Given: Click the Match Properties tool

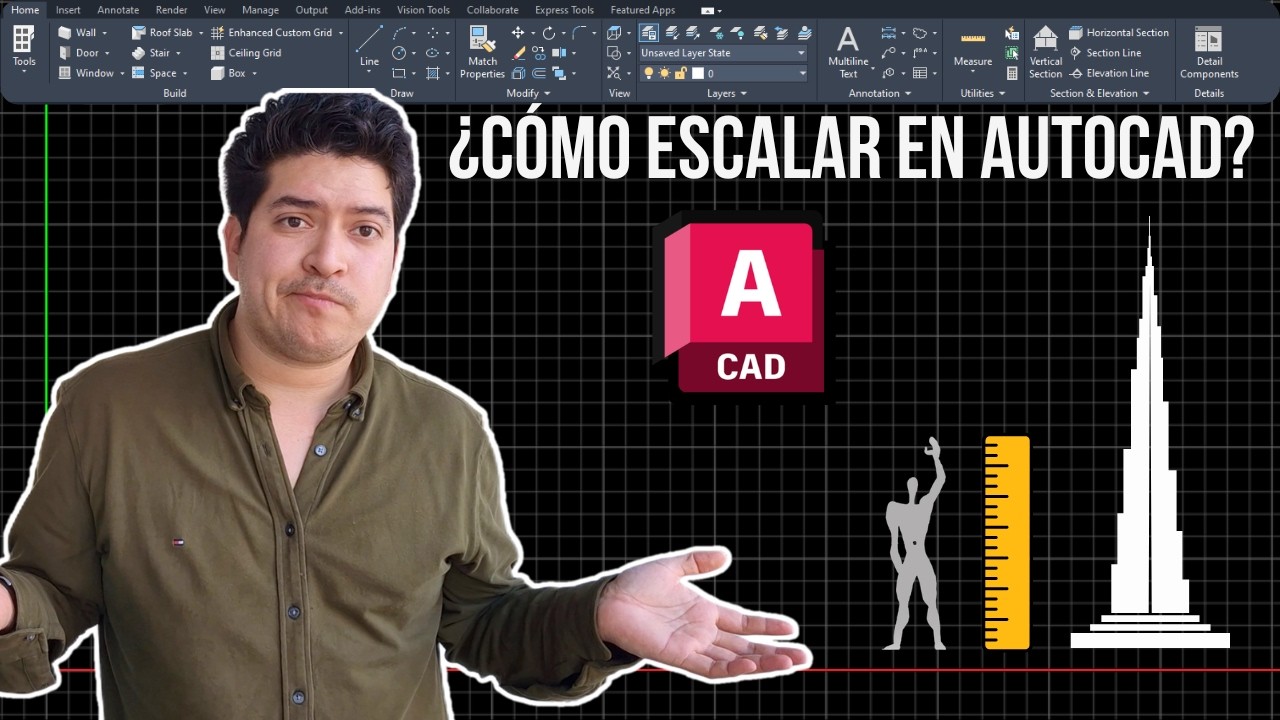Looking at the screenshot, I should pos(482,52).
